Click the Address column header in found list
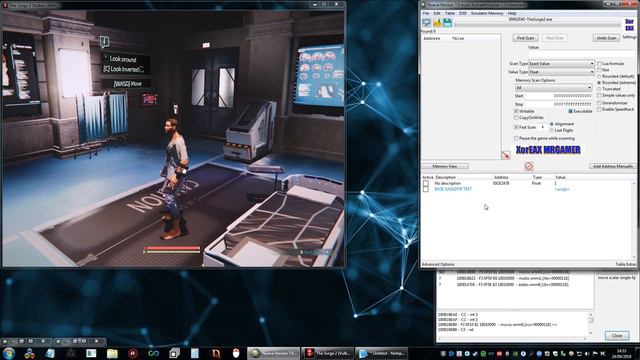Image resolution: width=640 pixels, height=360 pixels. [431, 38]
